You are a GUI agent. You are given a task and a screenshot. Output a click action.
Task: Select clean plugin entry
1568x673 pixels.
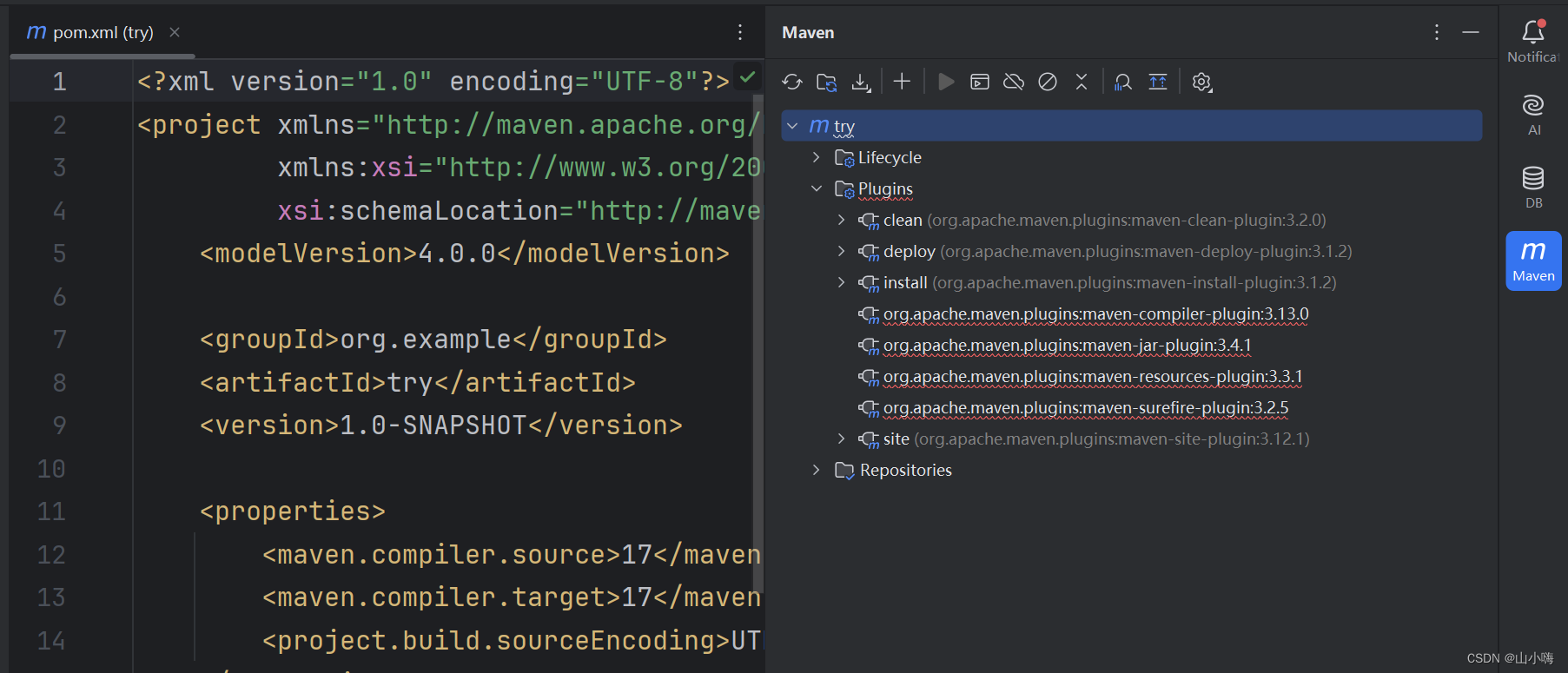1104,220
